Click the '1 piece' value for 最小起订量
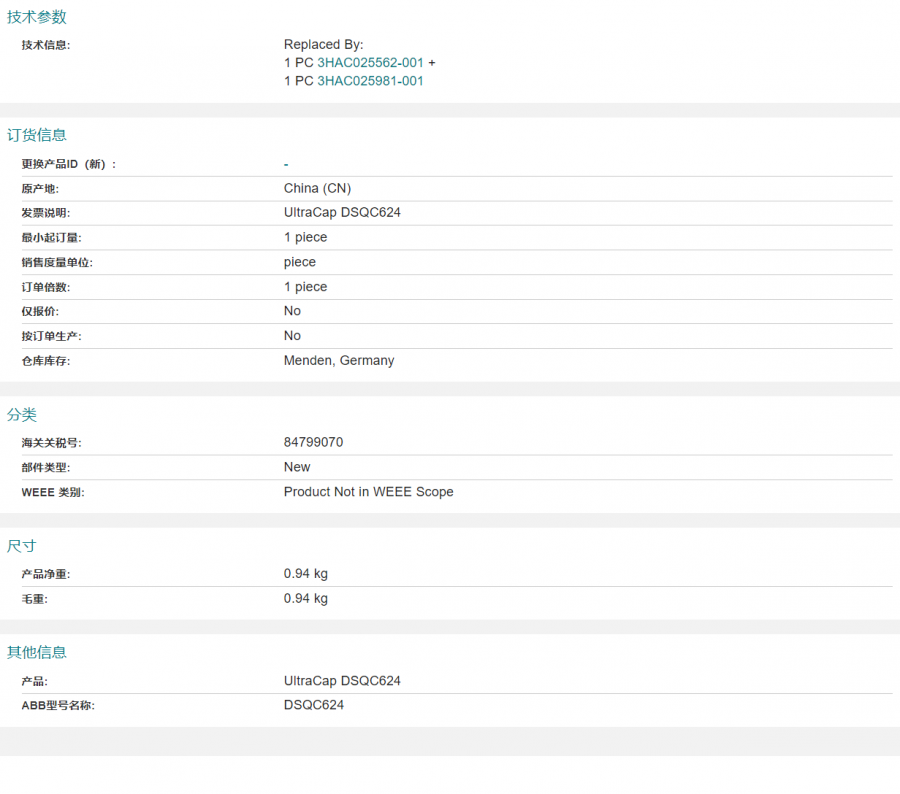 (x=305, y=237)
